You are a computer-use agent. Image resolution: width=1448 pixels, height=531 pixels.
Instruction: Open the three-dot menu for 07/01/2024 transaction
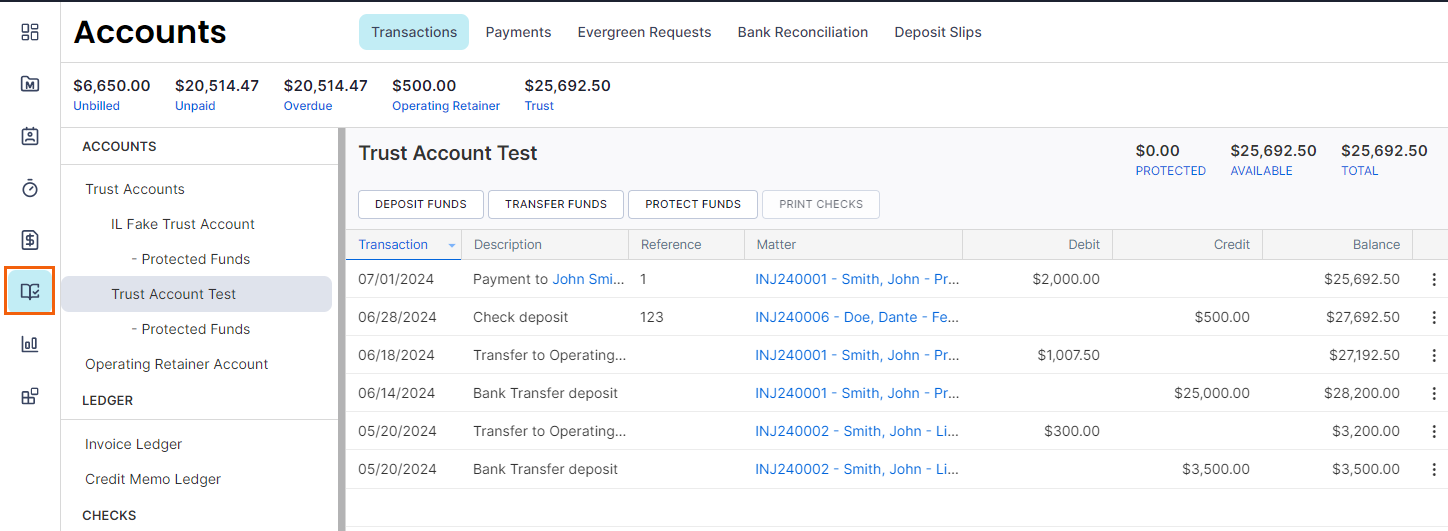pos(1434,280)
